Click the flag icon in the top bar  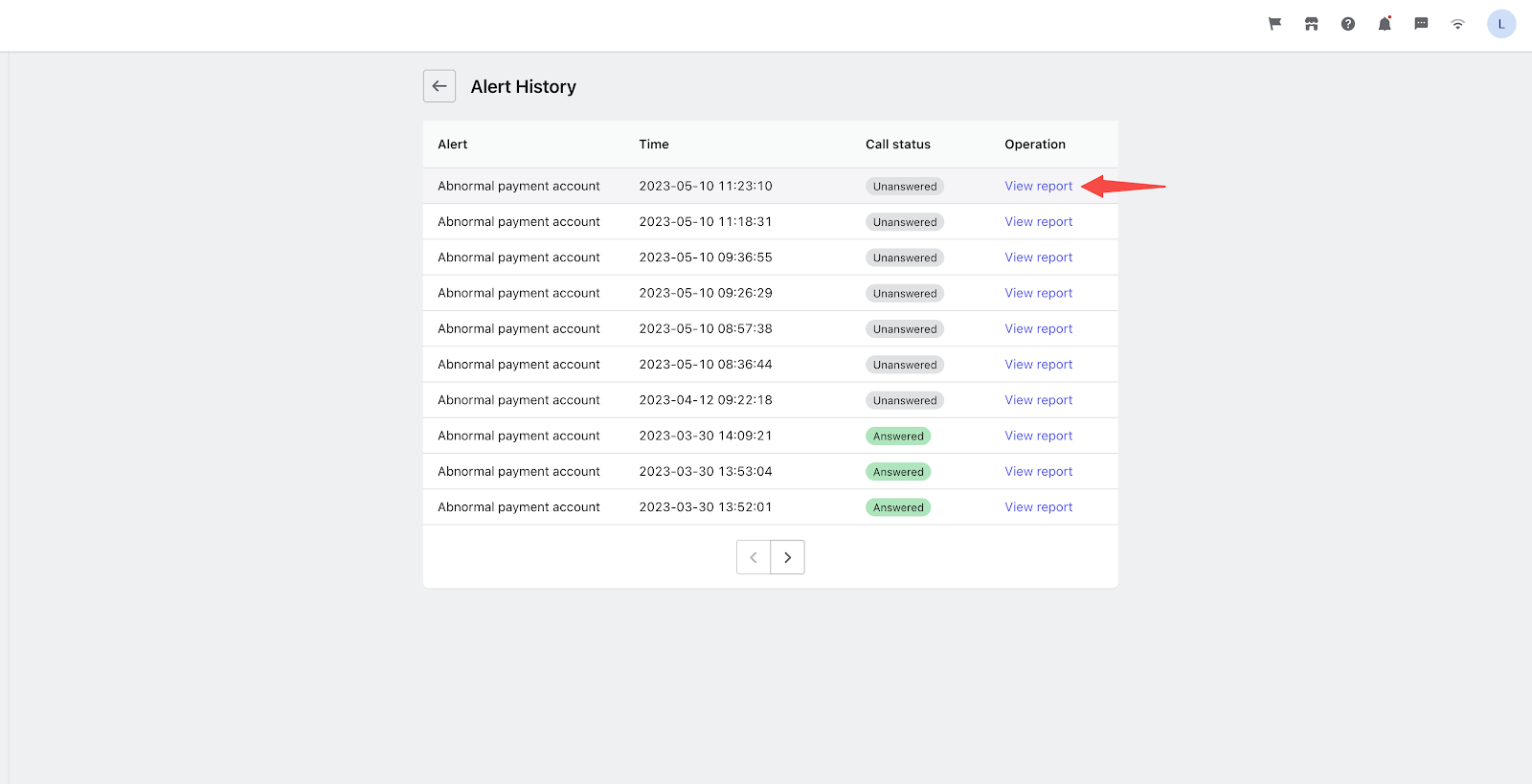tap(1274, 24)
